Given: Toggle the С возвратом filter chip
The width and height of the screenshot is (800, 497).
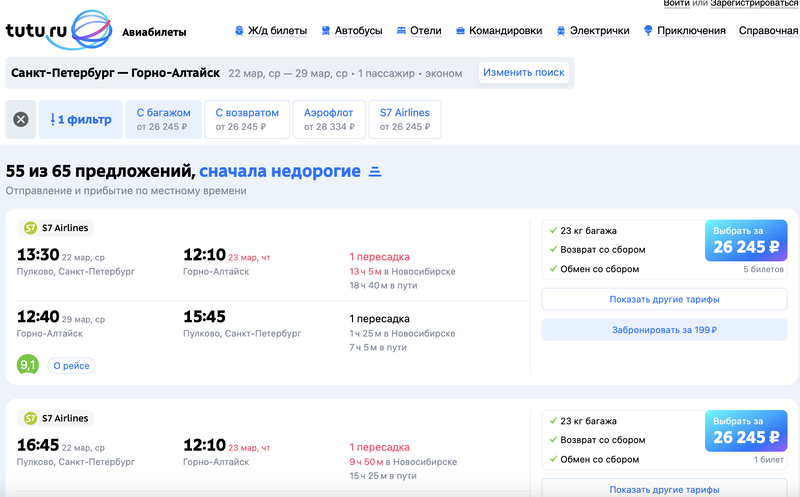Looking at the screenshot, I should pyautogui.click(x=247, y=119).
